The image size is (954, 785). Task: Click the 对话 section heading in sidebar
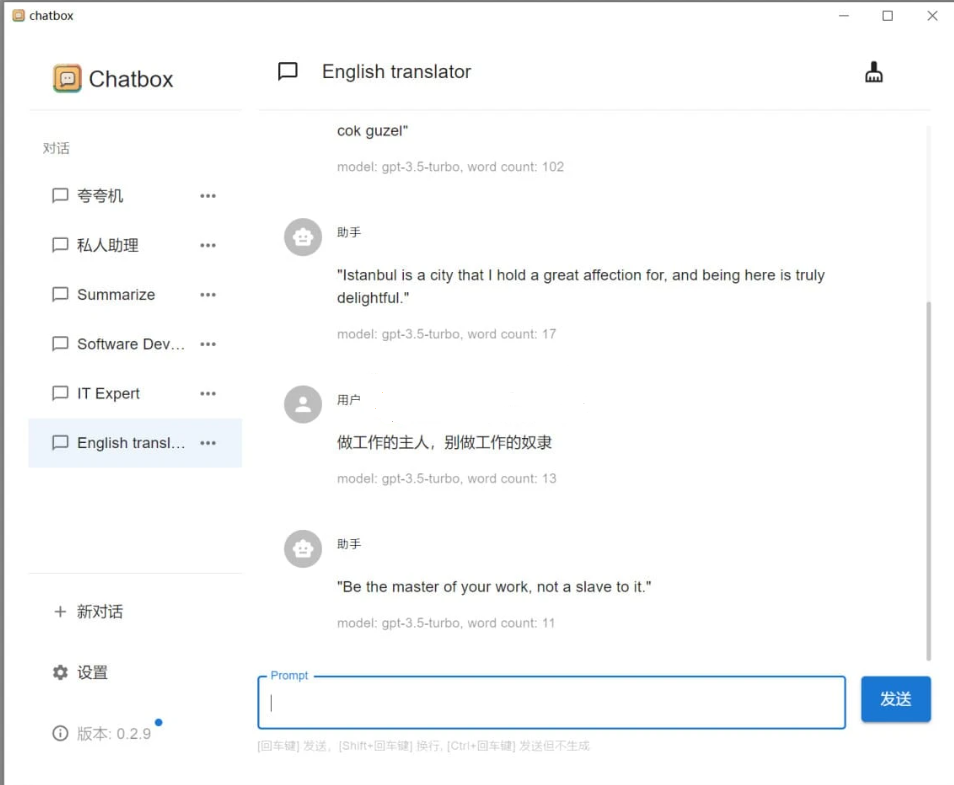pos(56,148)
